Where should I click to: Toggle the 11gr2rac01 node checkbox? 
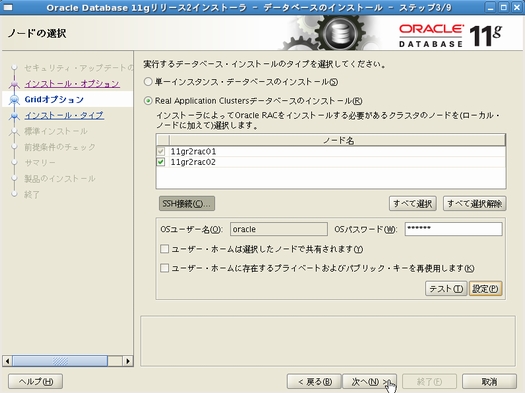[161, 151]
